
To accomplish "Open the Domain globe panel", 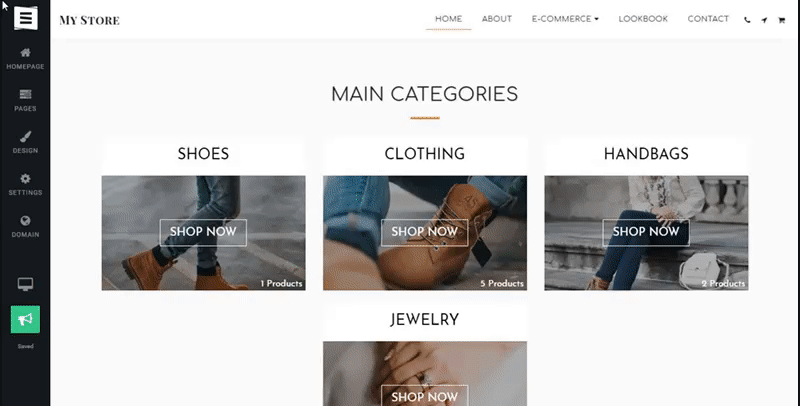I will pyautogui.click(x=25, y=226).
